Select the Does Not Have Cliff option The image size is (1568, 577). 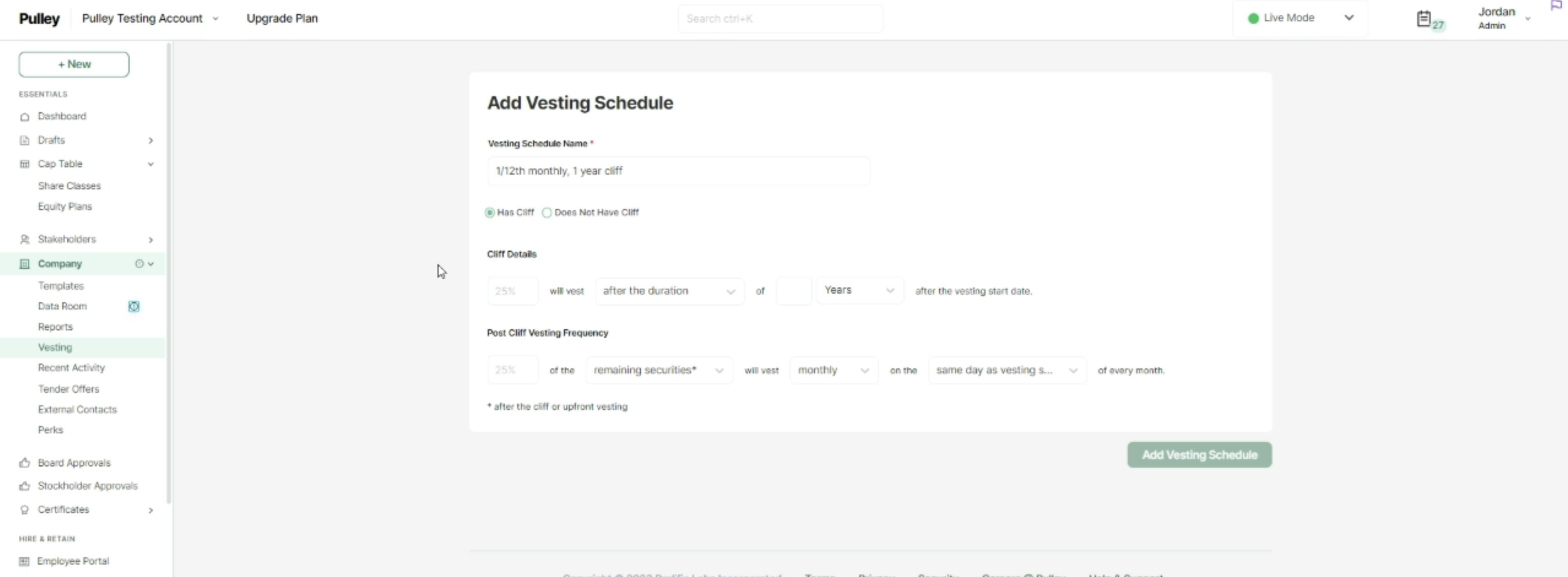tap(547, 213)
